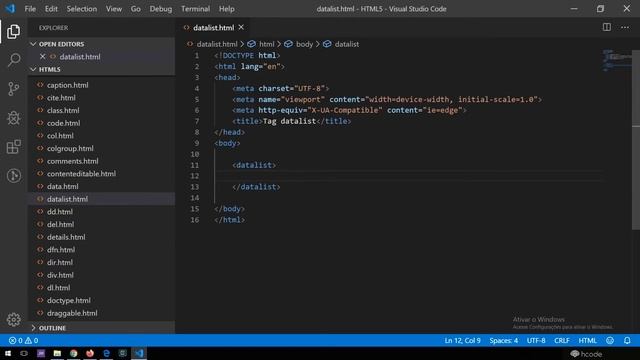Open the Windows Start button

point(8,353)
